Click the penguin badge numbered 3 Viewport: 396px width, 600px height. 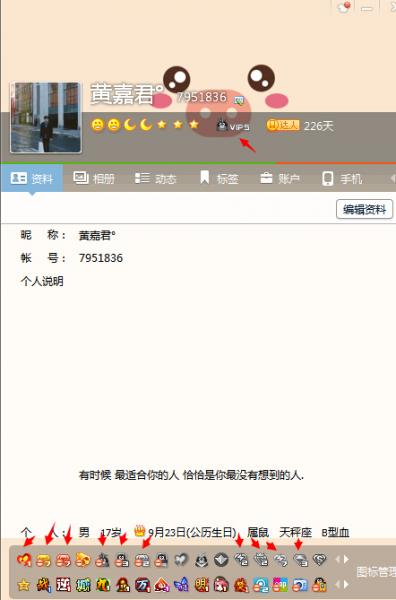122,560
